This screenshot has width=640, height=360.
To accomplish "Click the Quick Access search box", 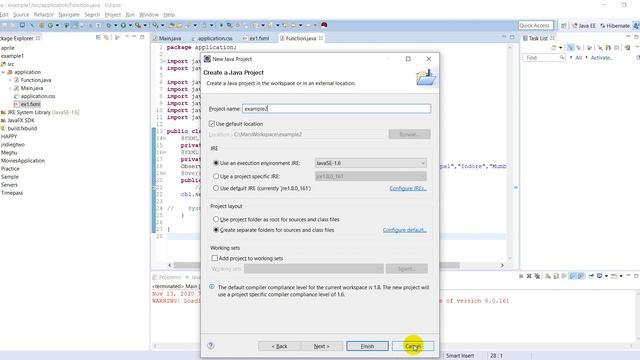I will (536, 25).
